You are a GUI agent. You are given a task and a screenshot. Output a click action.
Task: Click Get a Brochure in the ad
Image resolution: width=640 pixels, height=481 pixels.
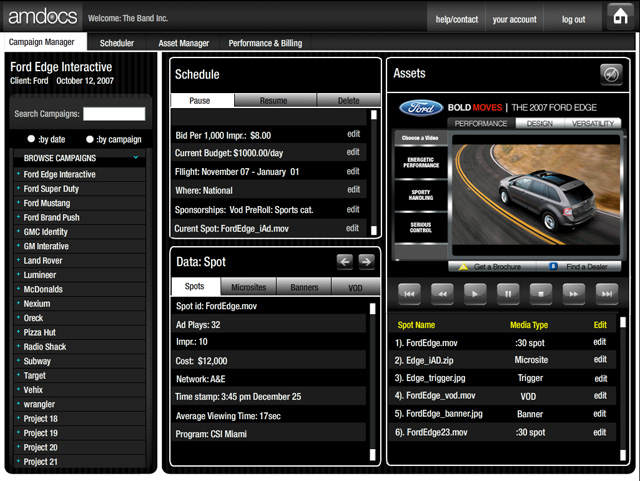(x=491, y=267)
